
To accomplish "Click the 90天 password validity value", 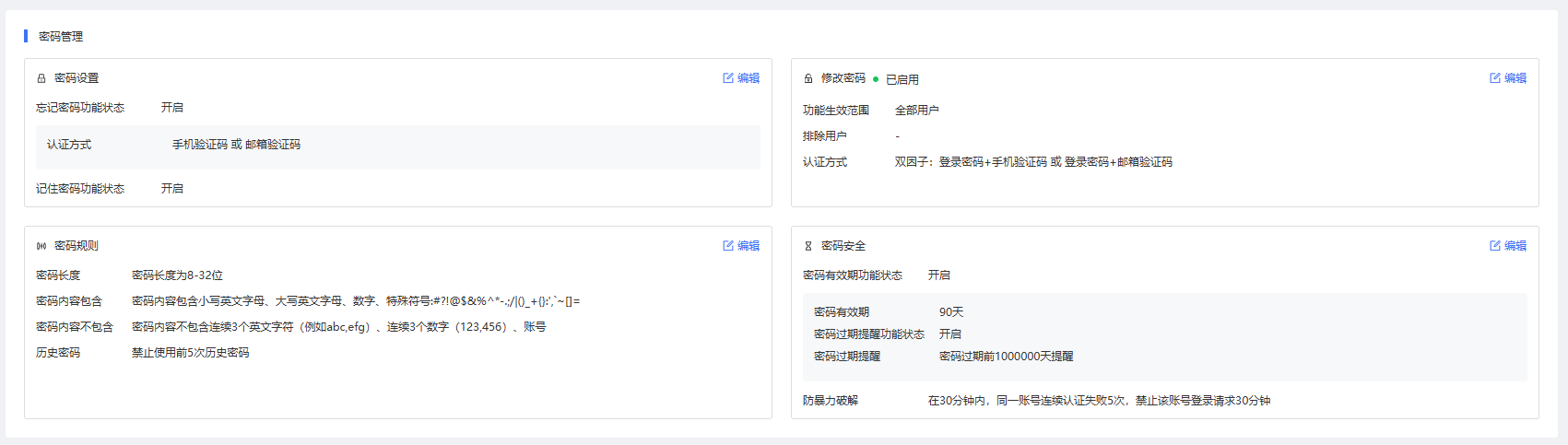I will pyautogui.click(x=951, y=312).
